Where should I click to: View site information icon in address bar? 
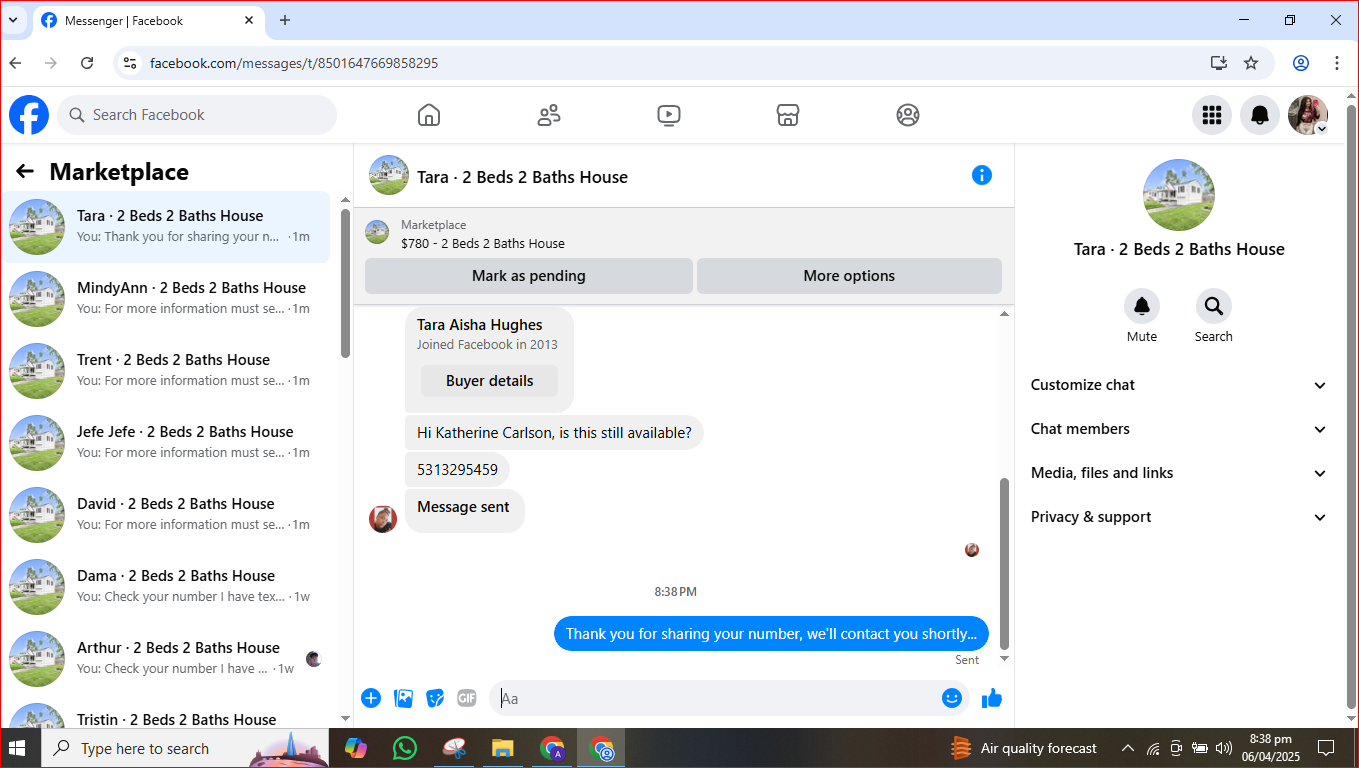click(129, 63)
